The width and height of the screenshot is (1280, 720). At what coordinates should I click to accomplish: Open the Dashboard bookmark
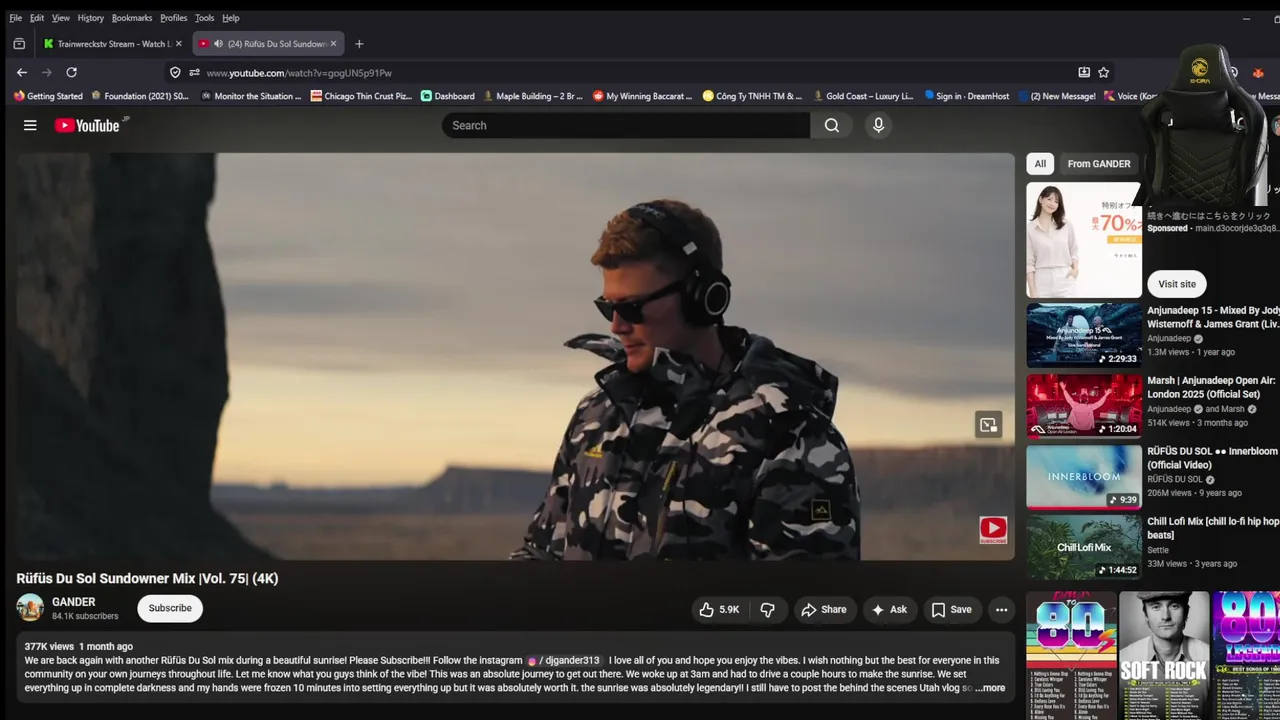[447, 96]
